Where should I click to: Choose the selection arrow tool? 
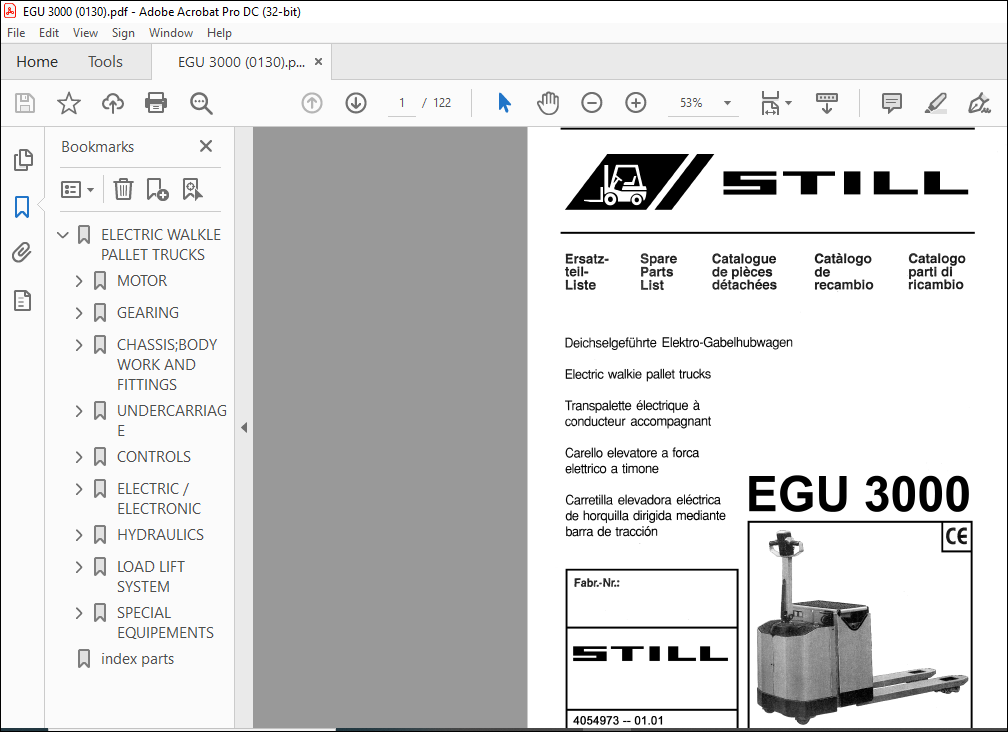[x=504, y=103]
